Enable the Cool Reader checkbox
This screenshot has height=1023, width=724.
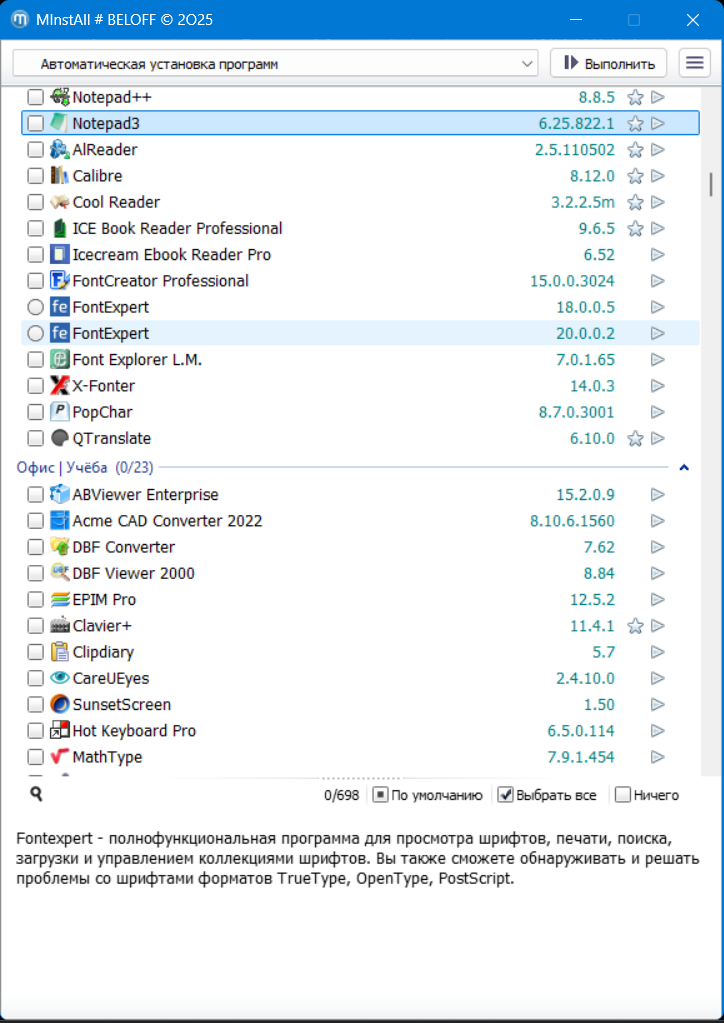coord(35,202)
